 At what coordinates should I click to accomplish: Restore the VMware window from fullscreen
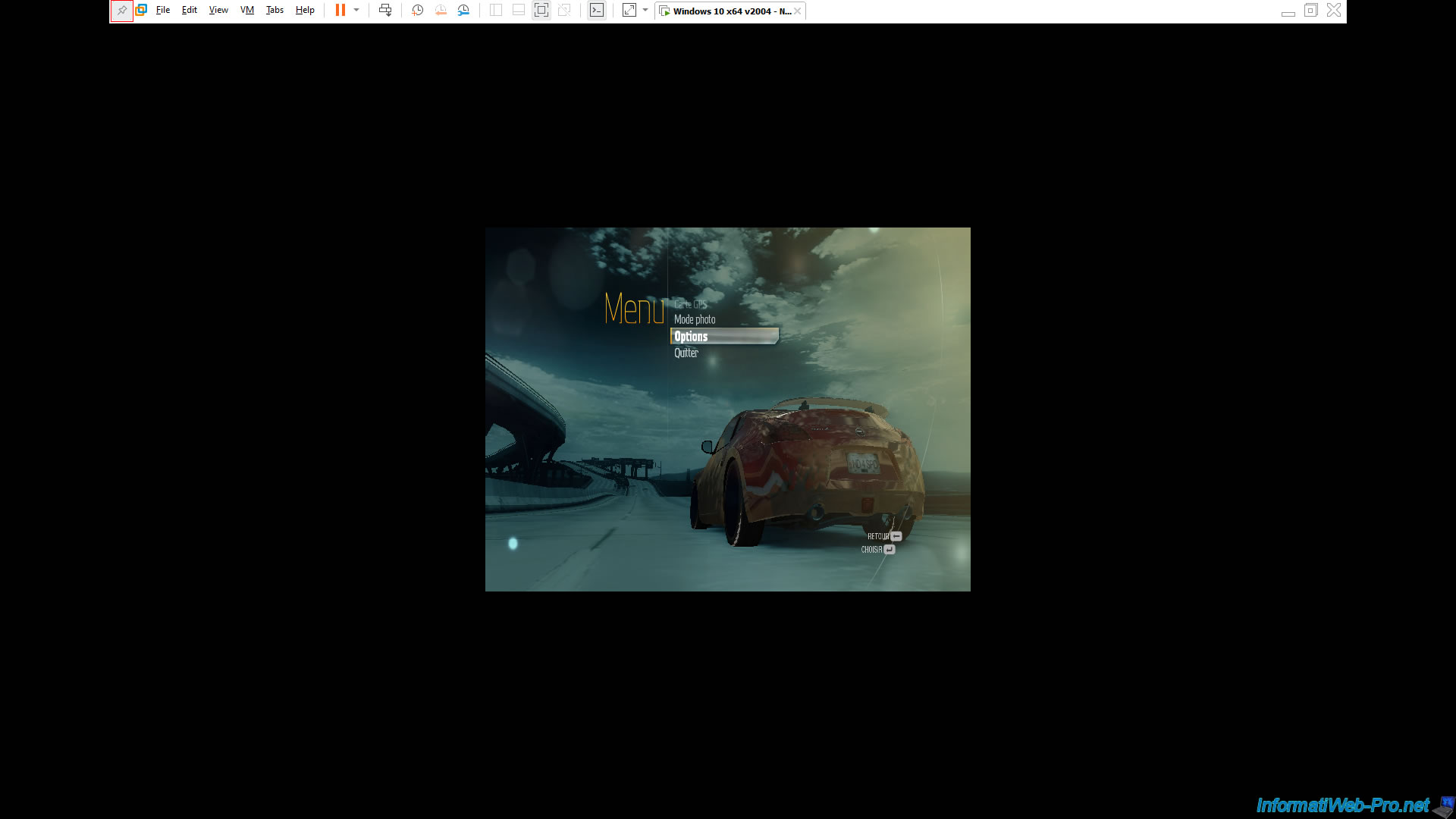[x=1310, y=11]
